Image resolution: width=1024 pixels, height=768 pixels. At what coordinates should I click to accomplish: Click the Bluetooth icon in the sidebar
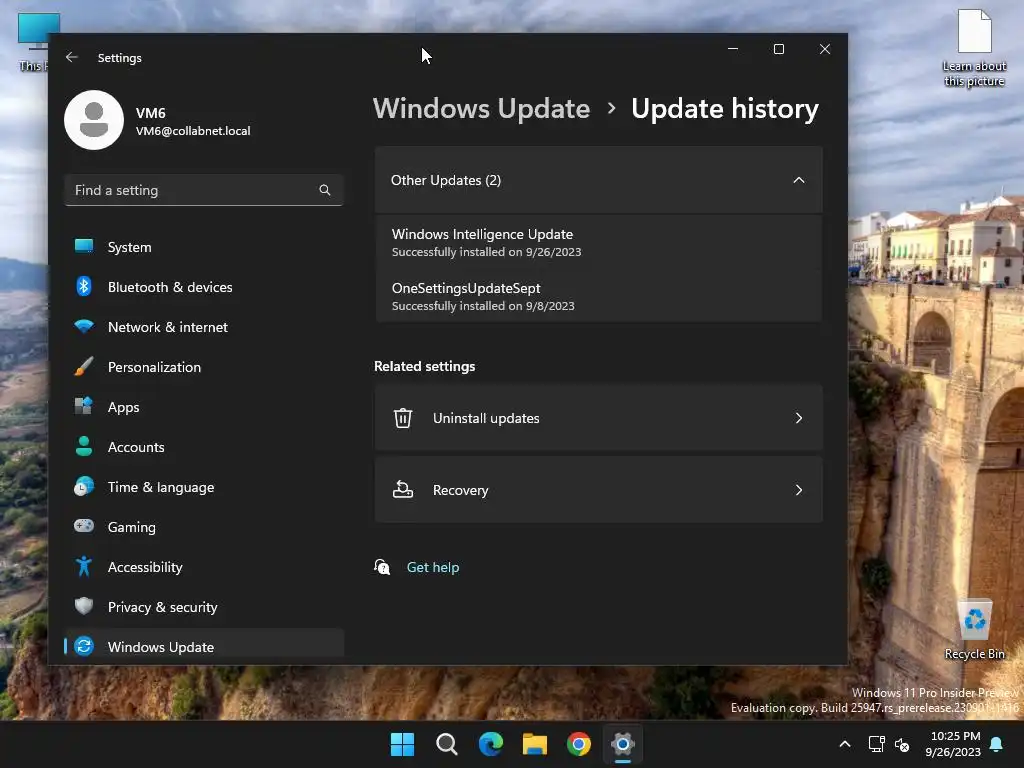[84, 286]
